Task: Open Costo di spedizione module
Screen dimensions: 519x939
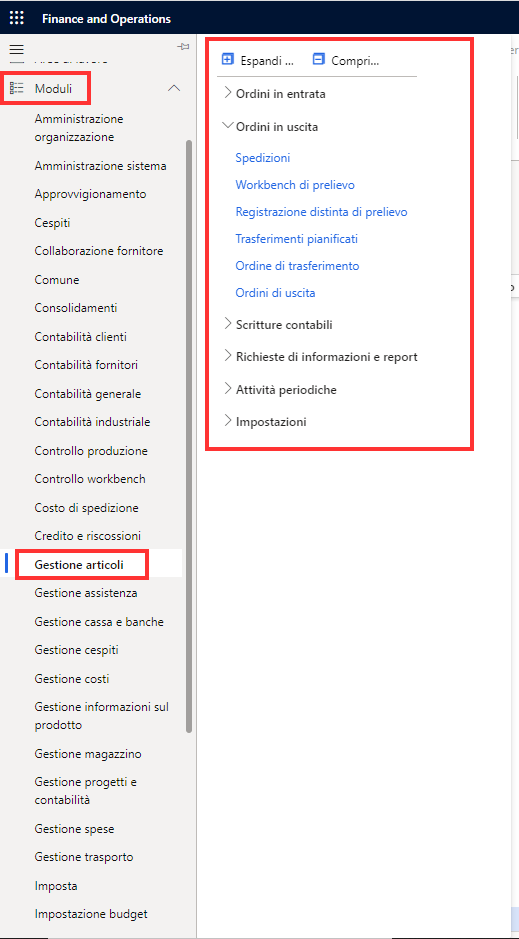Action: [x=87, y=508]
